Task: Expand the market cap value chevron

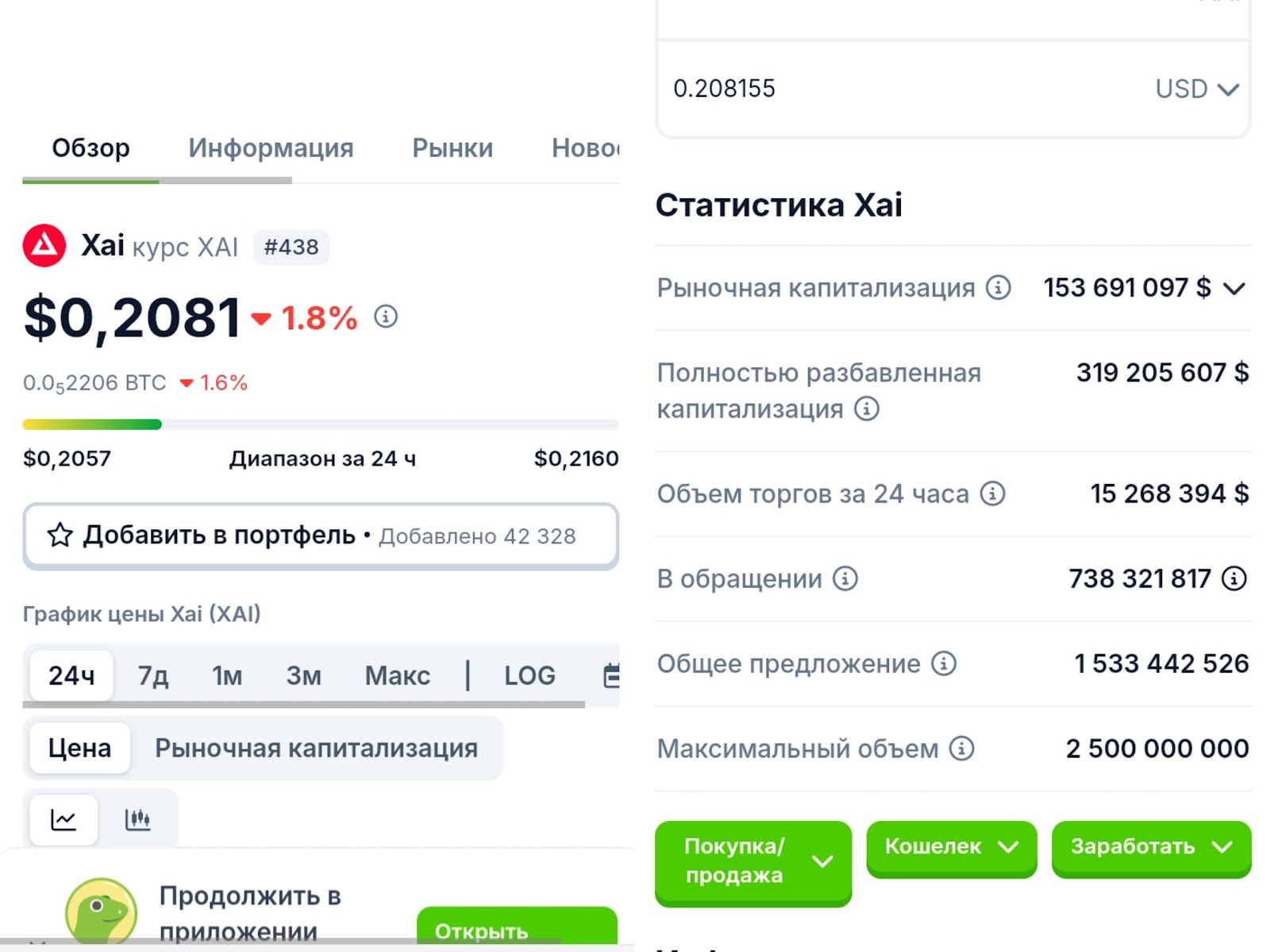Action: pyautogui.click(x=1234, y=288)
